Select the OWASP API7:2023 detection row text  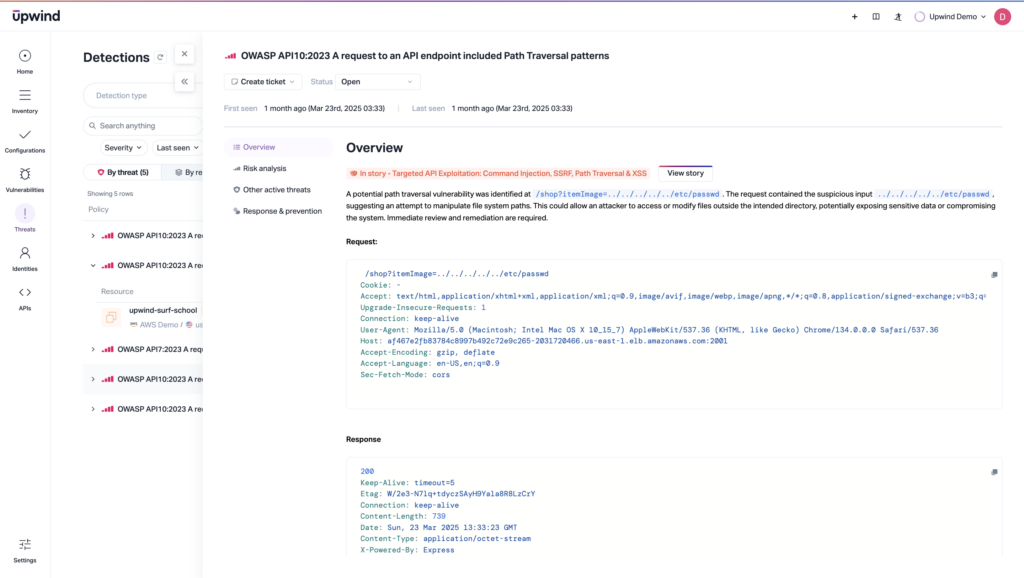[x=159, y=349]
